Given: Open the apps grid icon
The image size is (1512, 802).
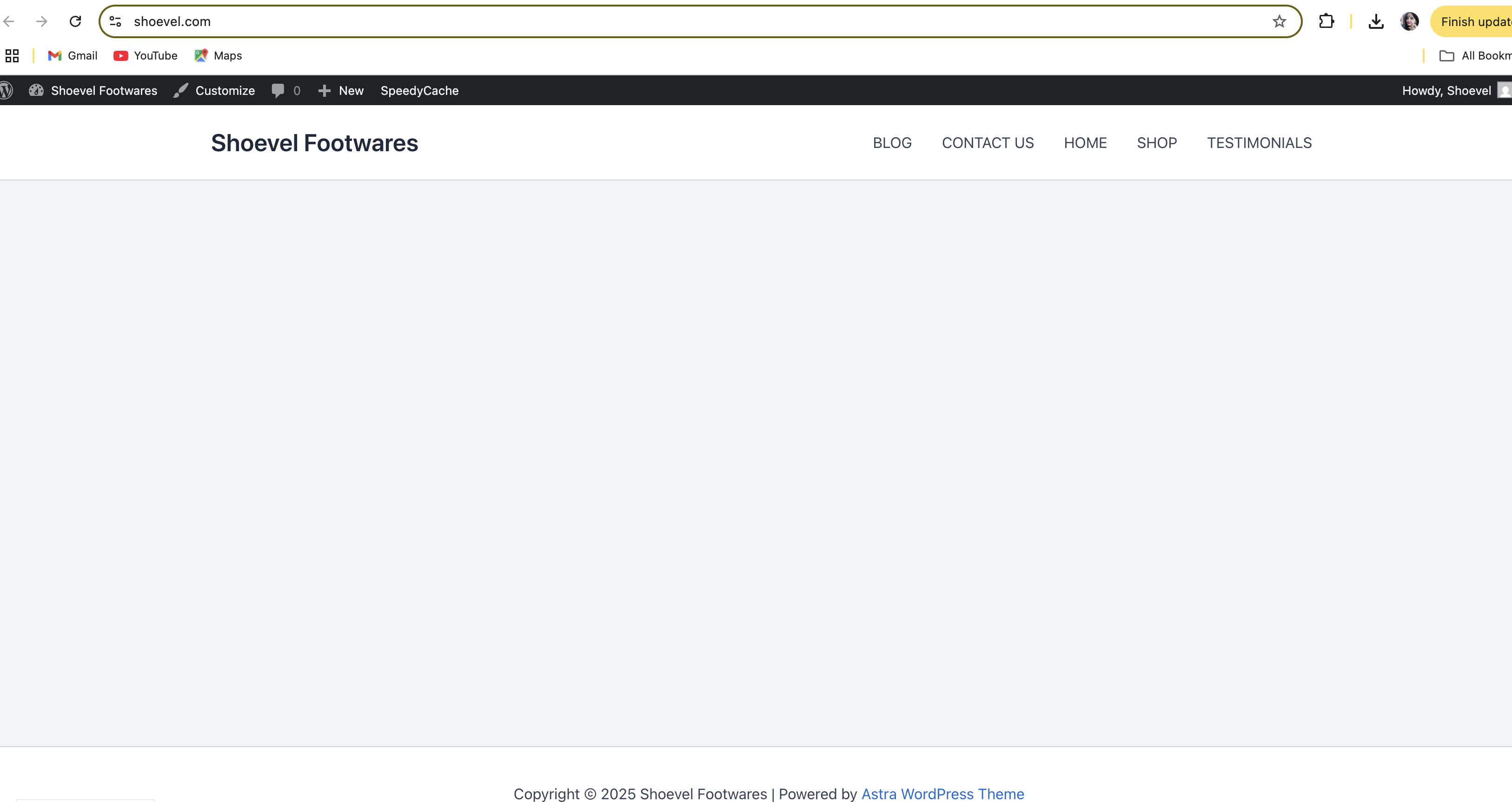Looking at the screenshot, I should click(x=12, y=56).
